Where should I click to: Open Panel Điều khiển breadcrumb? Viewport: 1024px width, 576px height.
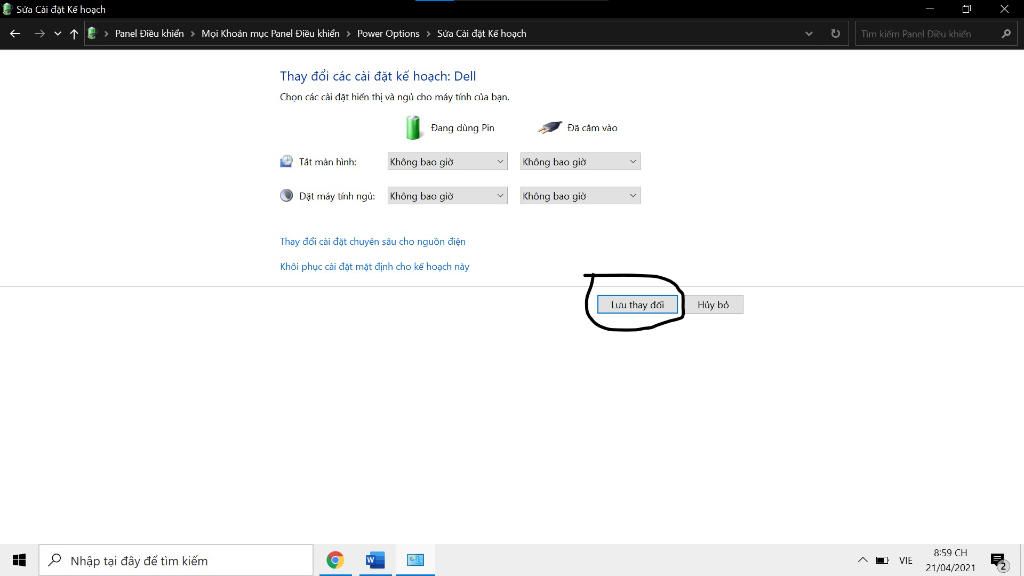(150, 33)
